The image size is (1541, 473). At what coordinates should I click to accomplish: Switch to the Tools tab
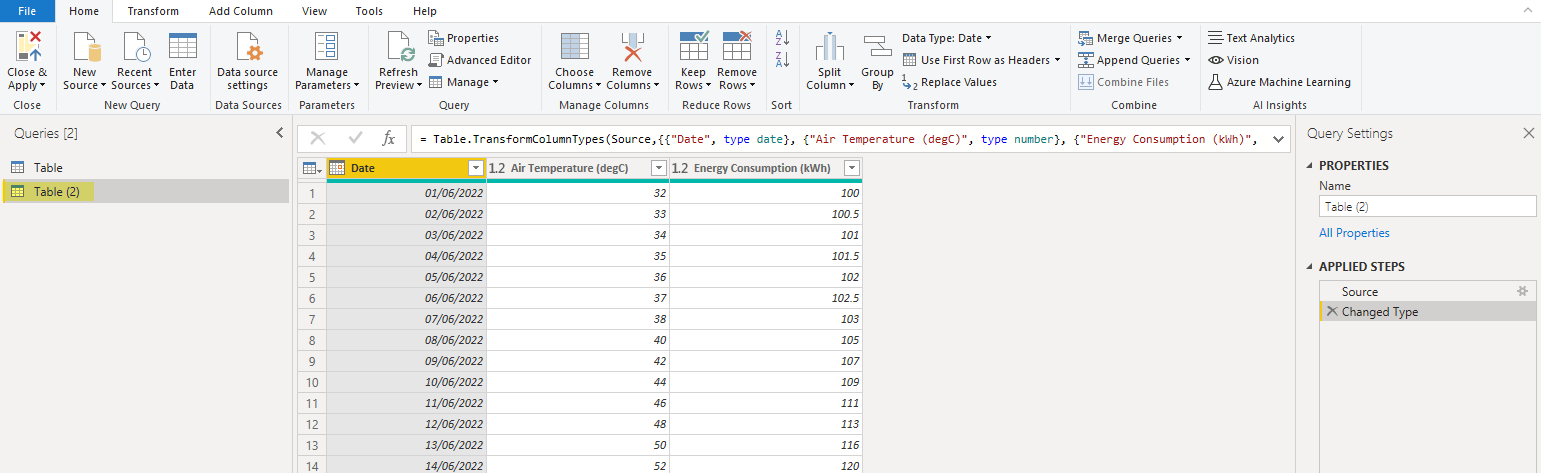click(x=369, y=11)
